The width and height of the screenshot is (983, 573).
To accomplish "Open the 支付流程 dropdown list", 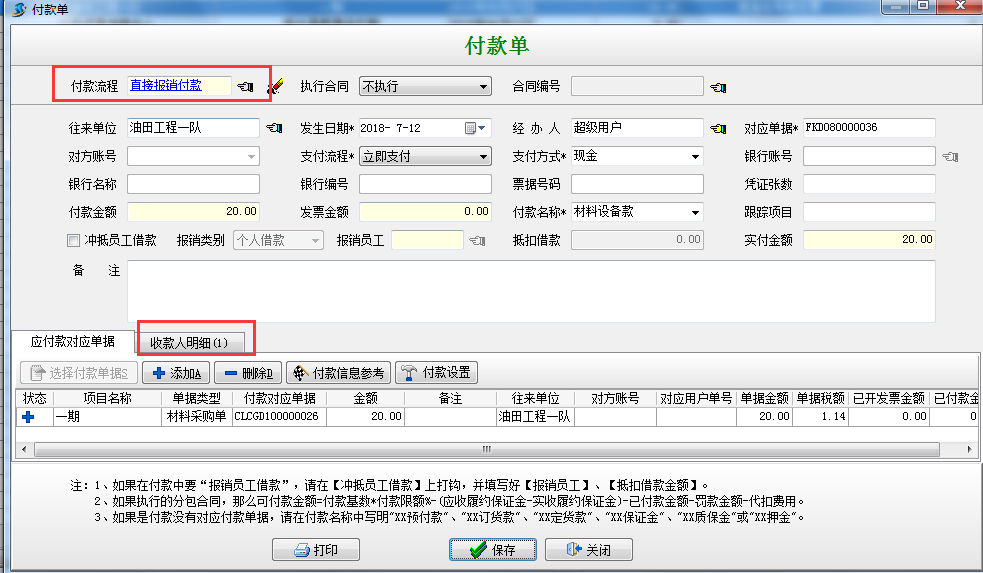I will coord(484,157).
